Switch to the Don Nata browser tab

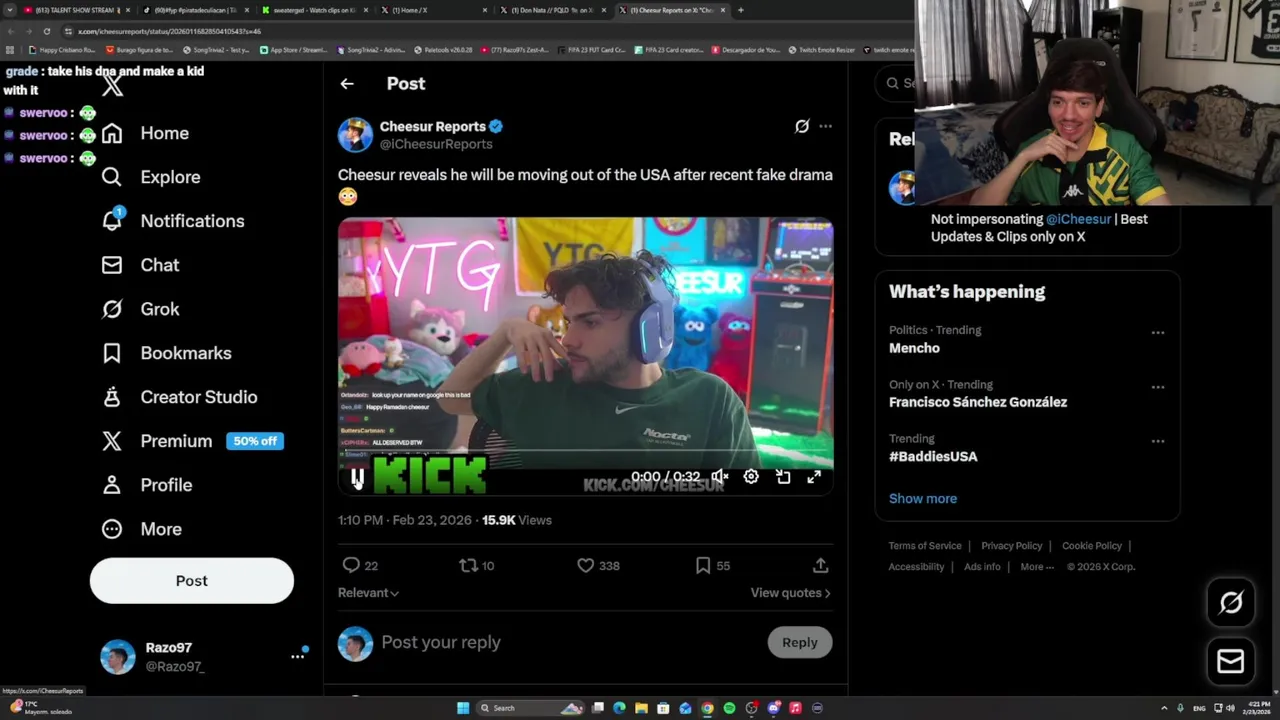[x=552, y=10]
